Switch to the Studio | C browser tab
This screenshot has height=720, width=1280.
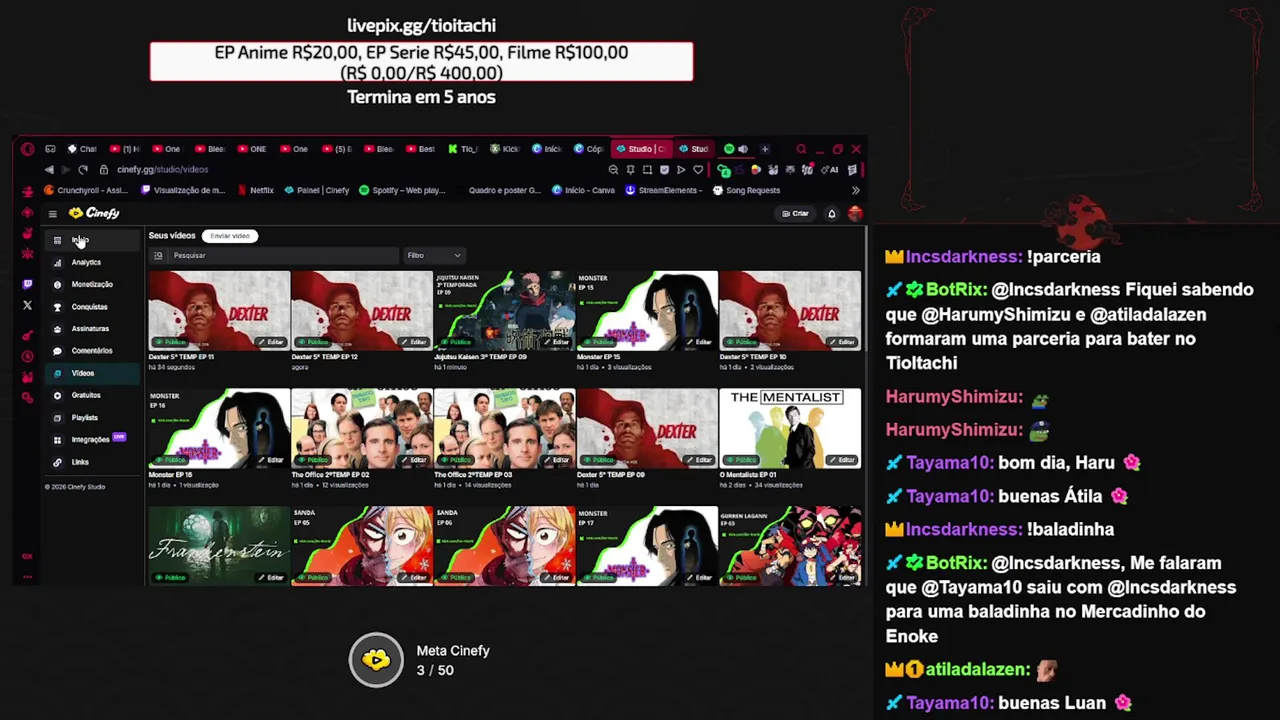(640, 149)
